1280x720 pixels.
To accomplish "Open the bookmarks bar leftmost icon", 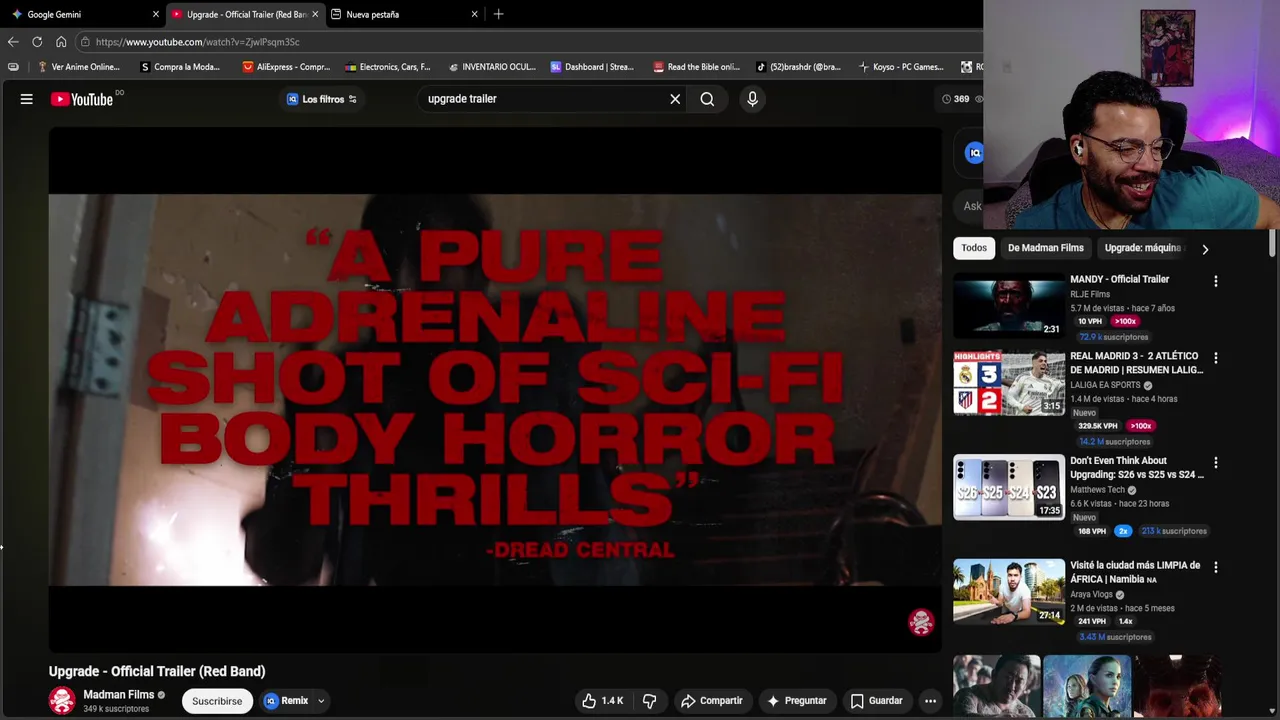I will click(x=13, y=67).
